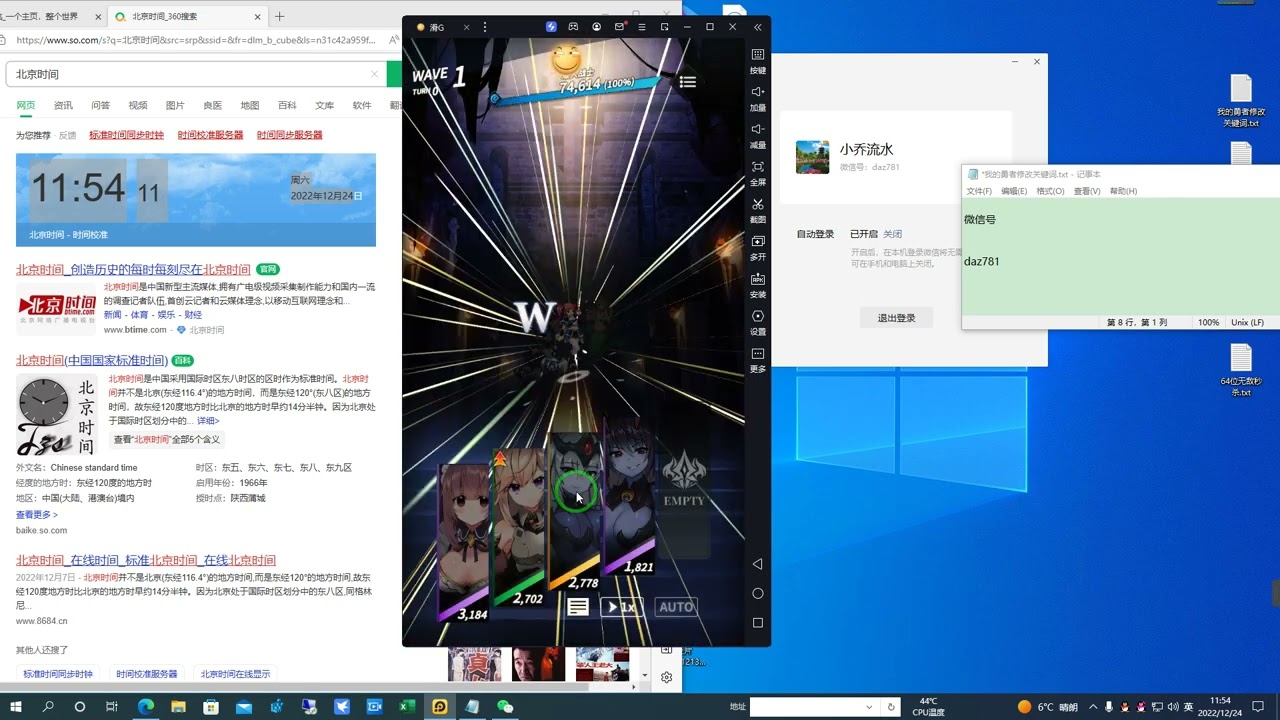Expand 详细 link in baike result
Screen dimensions: 1280x720
(208, 421)
